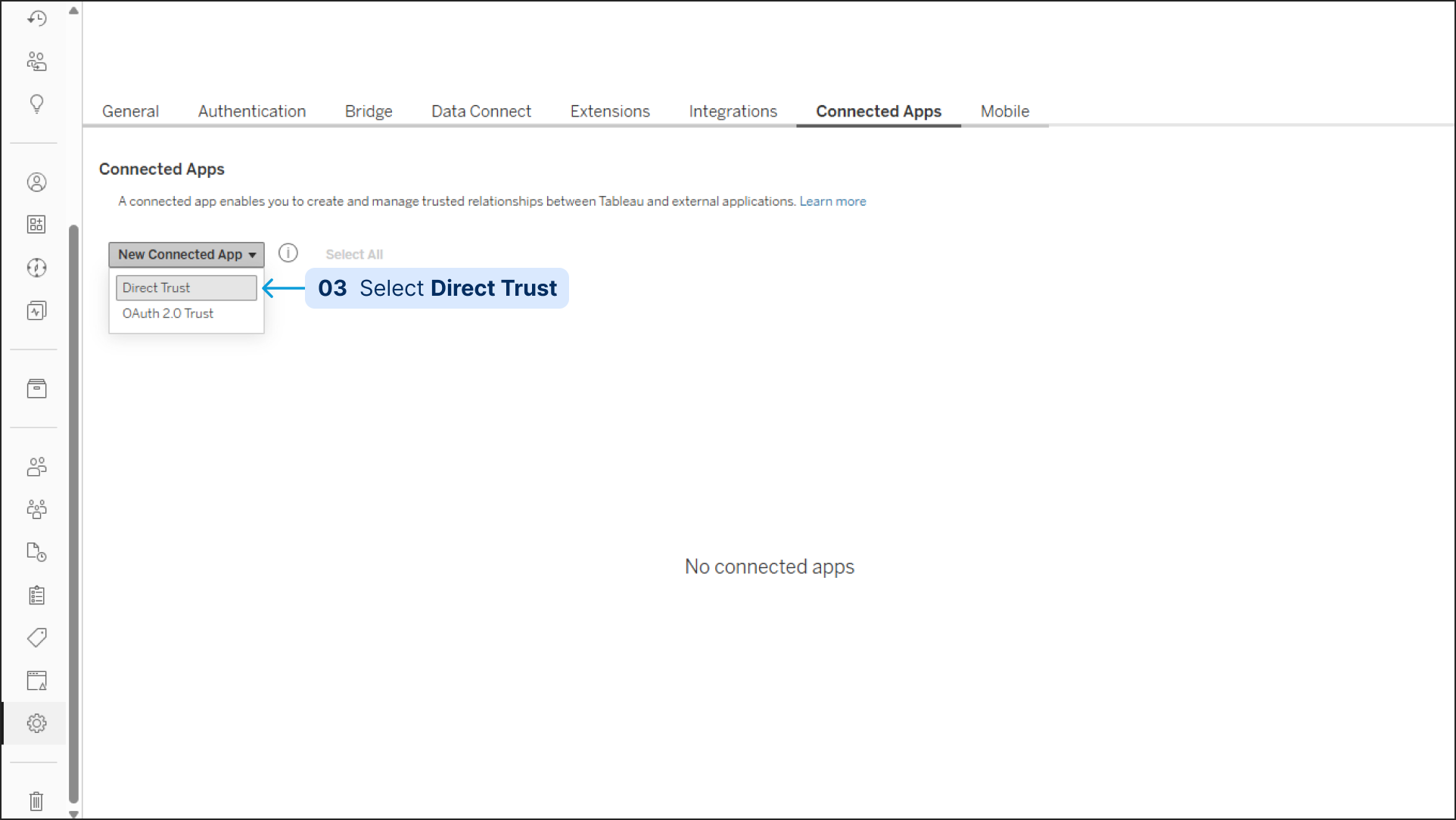Open the Settings gear icon
Image resolution: width=1456 pixels, height=820 pixels.
(36, 723)
